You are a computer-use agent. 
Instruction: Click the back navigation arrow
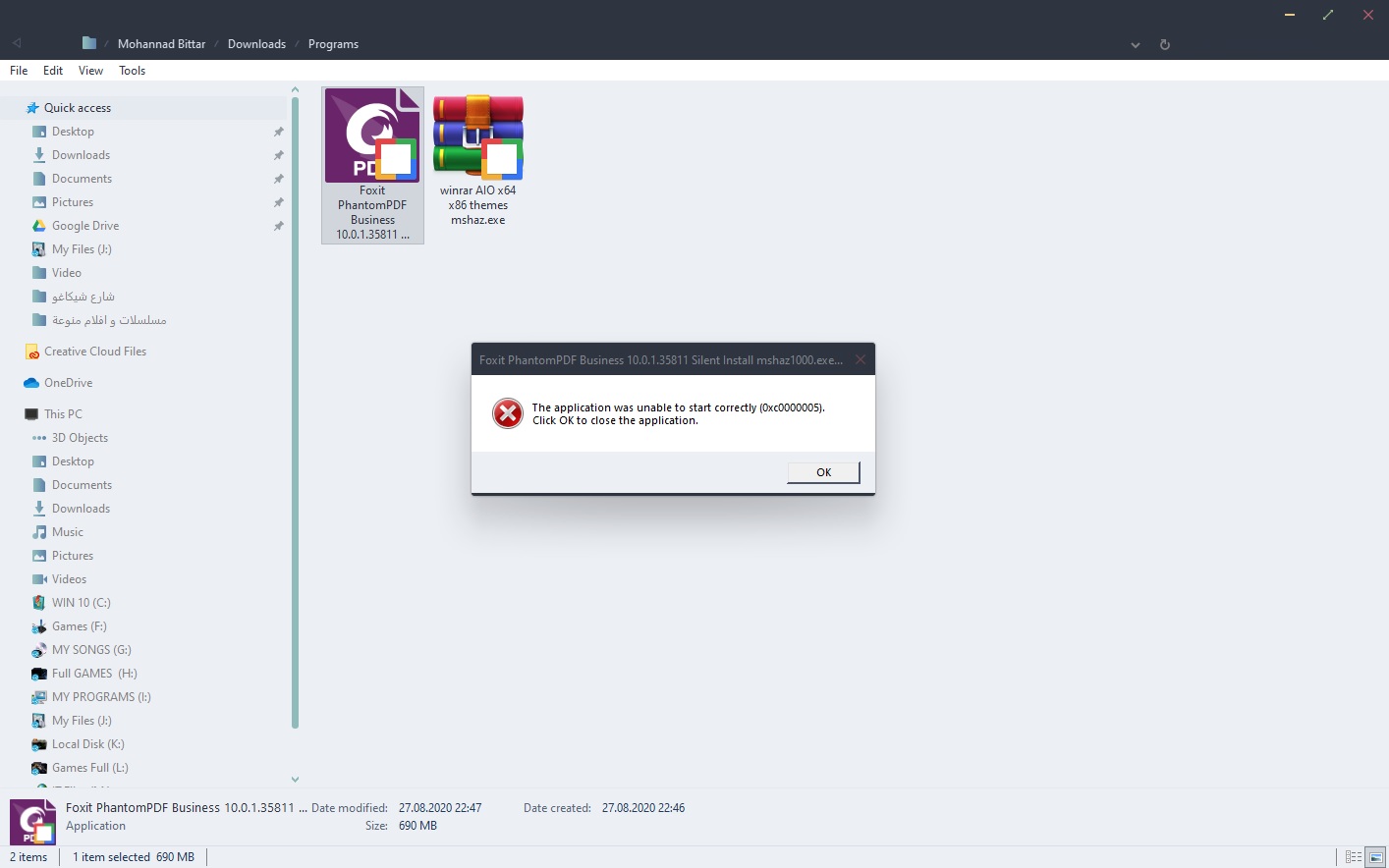click(17, 43)
